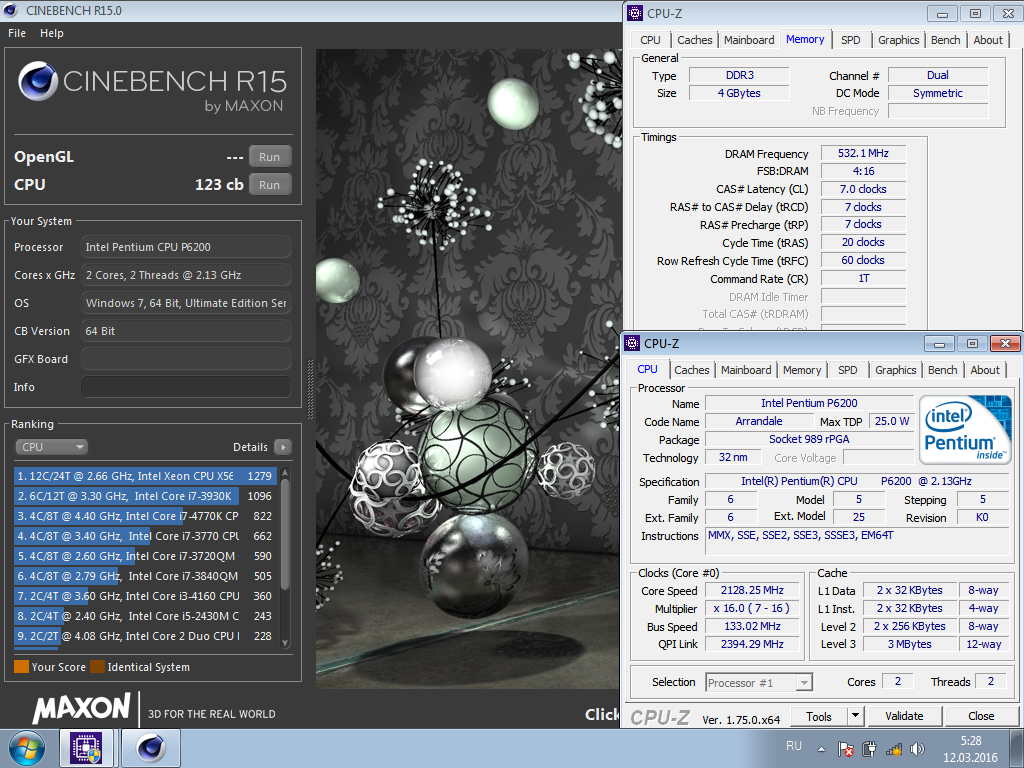Click the Details arrow icon in Ranking
The height and width of the screenshot is (768, 1024).
point(283,447)
